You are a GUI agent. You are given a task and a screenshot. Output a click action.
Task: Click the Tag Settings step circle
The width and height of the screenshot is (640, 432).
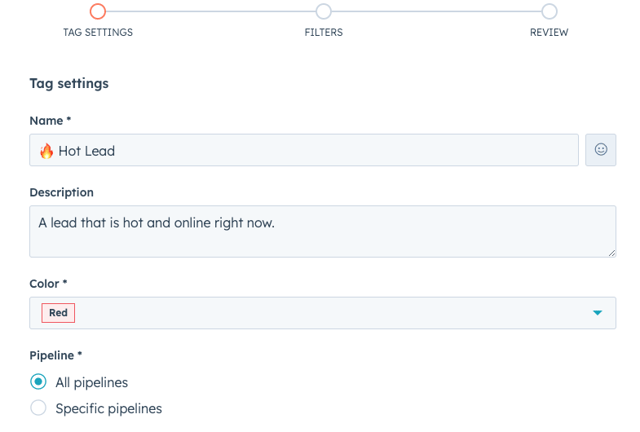point(98,11)
